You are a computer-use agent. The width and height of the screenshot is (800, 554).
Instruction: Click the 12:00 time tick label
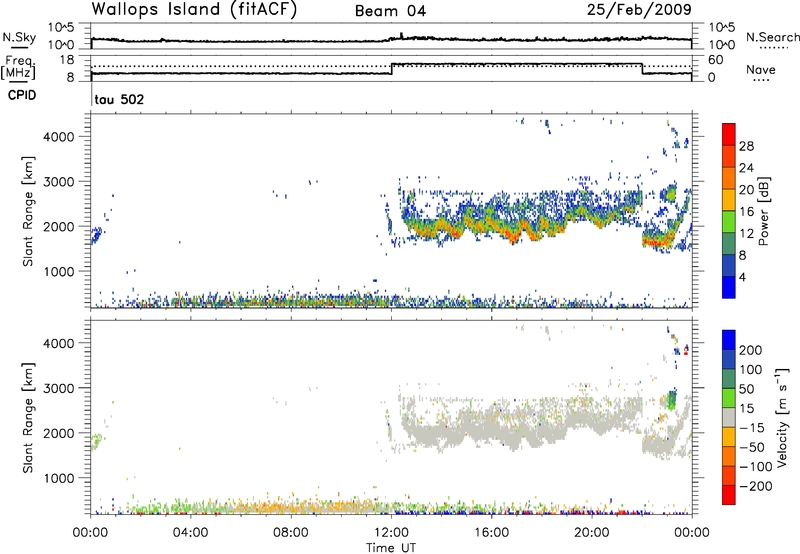click(391, 533)
